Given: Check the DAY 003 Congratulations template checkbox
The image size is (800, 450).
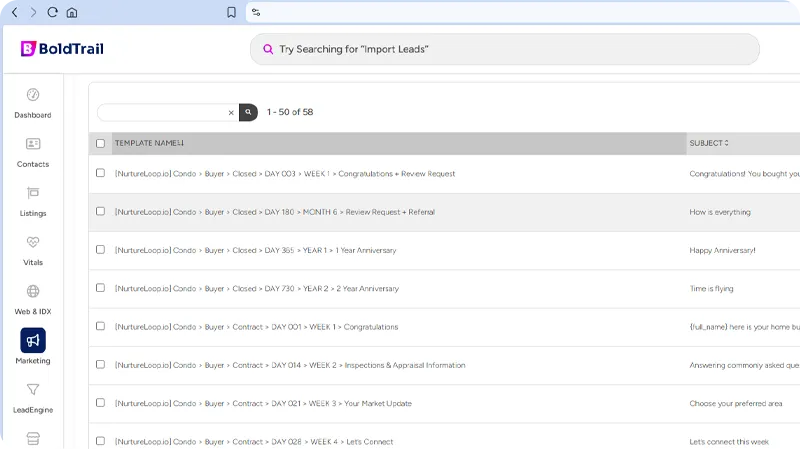Looking at the screenshot, I should pyautogui.click(x=100, y=173).
